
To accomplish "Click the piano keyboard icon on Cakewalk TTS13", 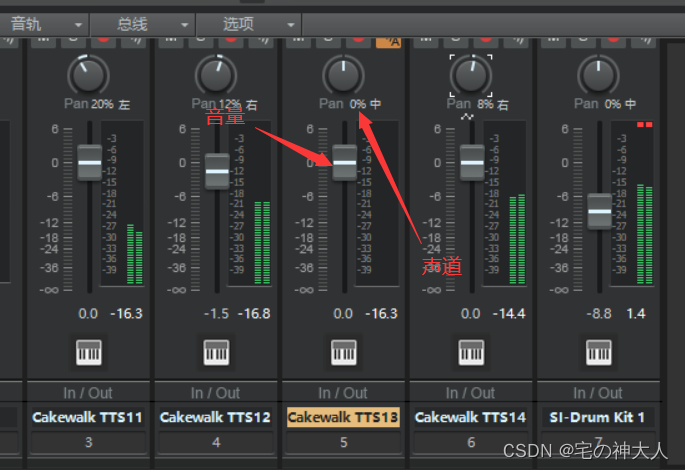I will pyautogui.click(x=344, y=352).
